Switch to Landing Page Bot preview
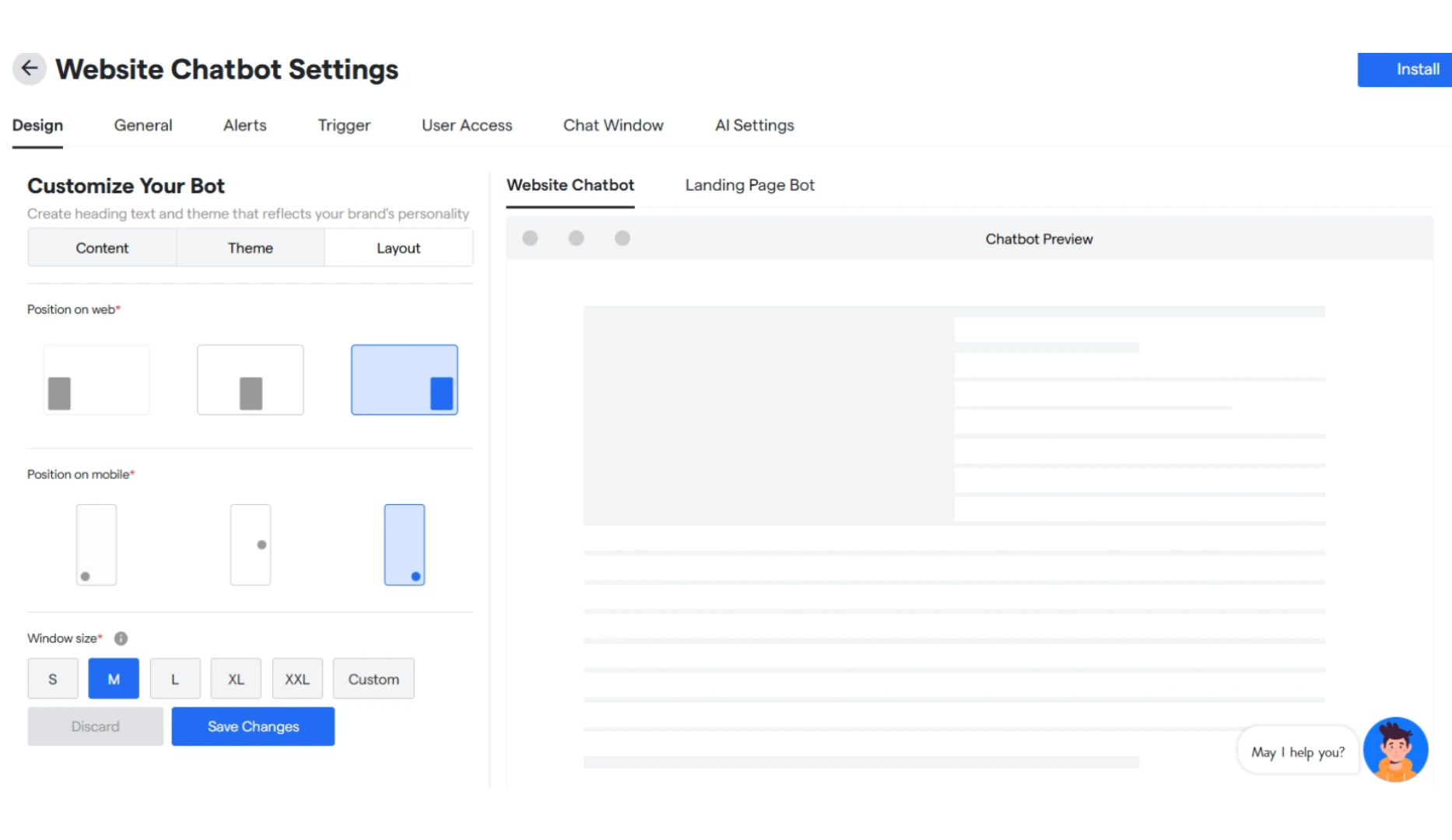1452x840 pixels. click(750, 185)
